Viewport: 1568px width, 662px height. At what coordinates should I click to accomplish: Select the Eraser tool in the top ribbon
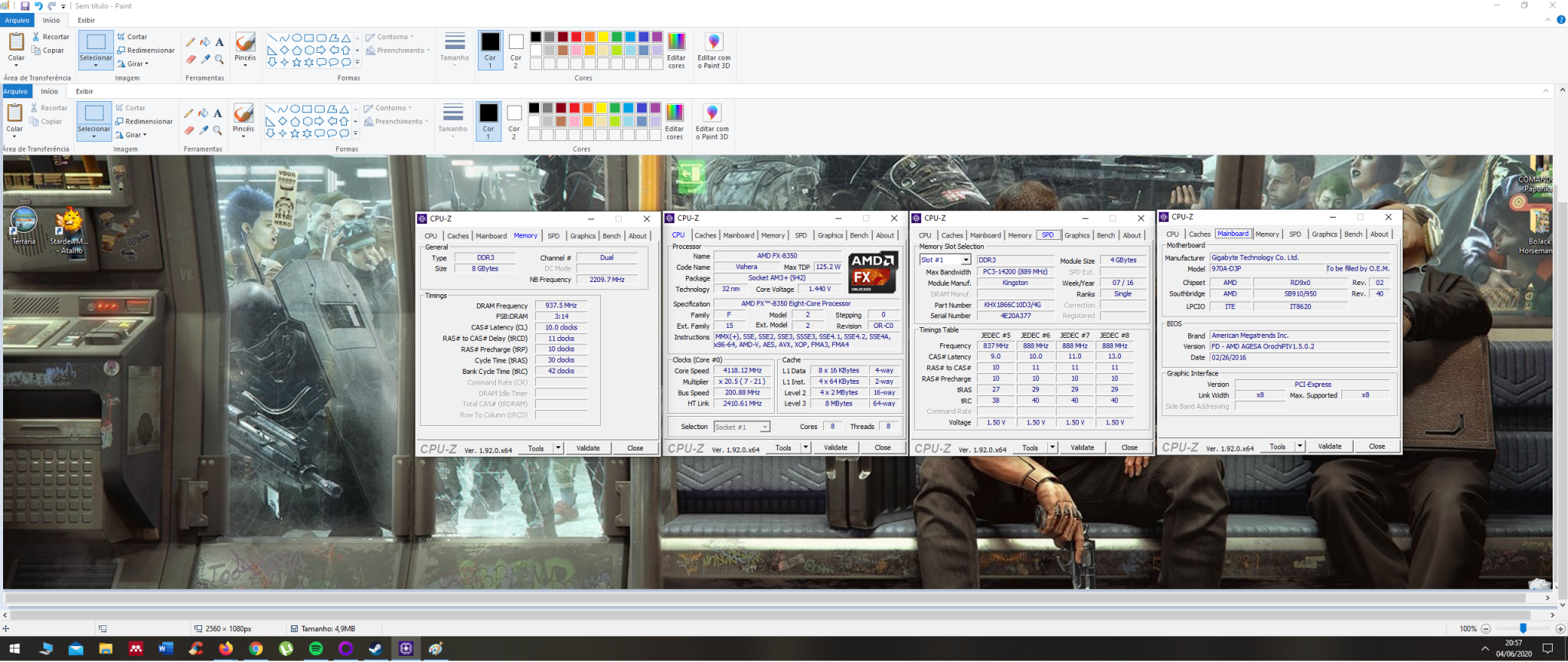point(191,59)
